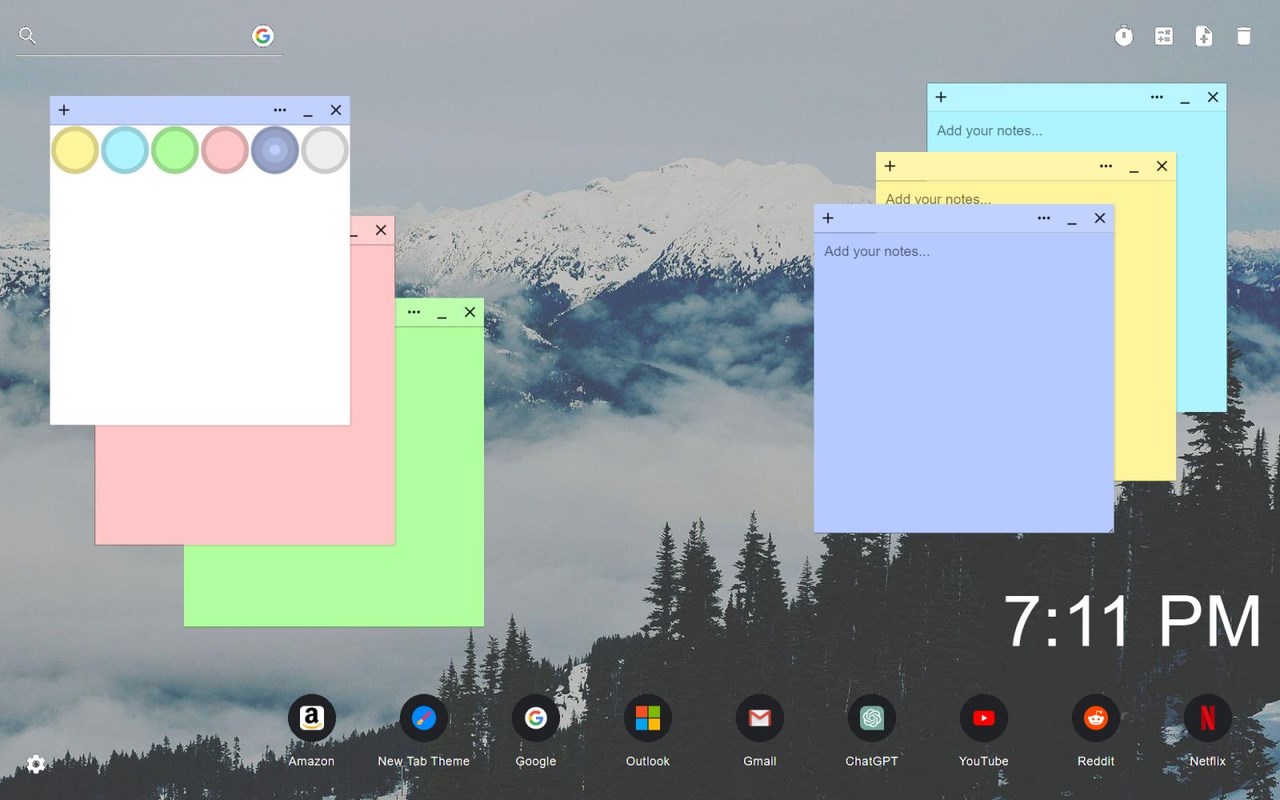The image size is (1280, 800).
Task: Close the blue note on right
Action: pos(1100,218)
